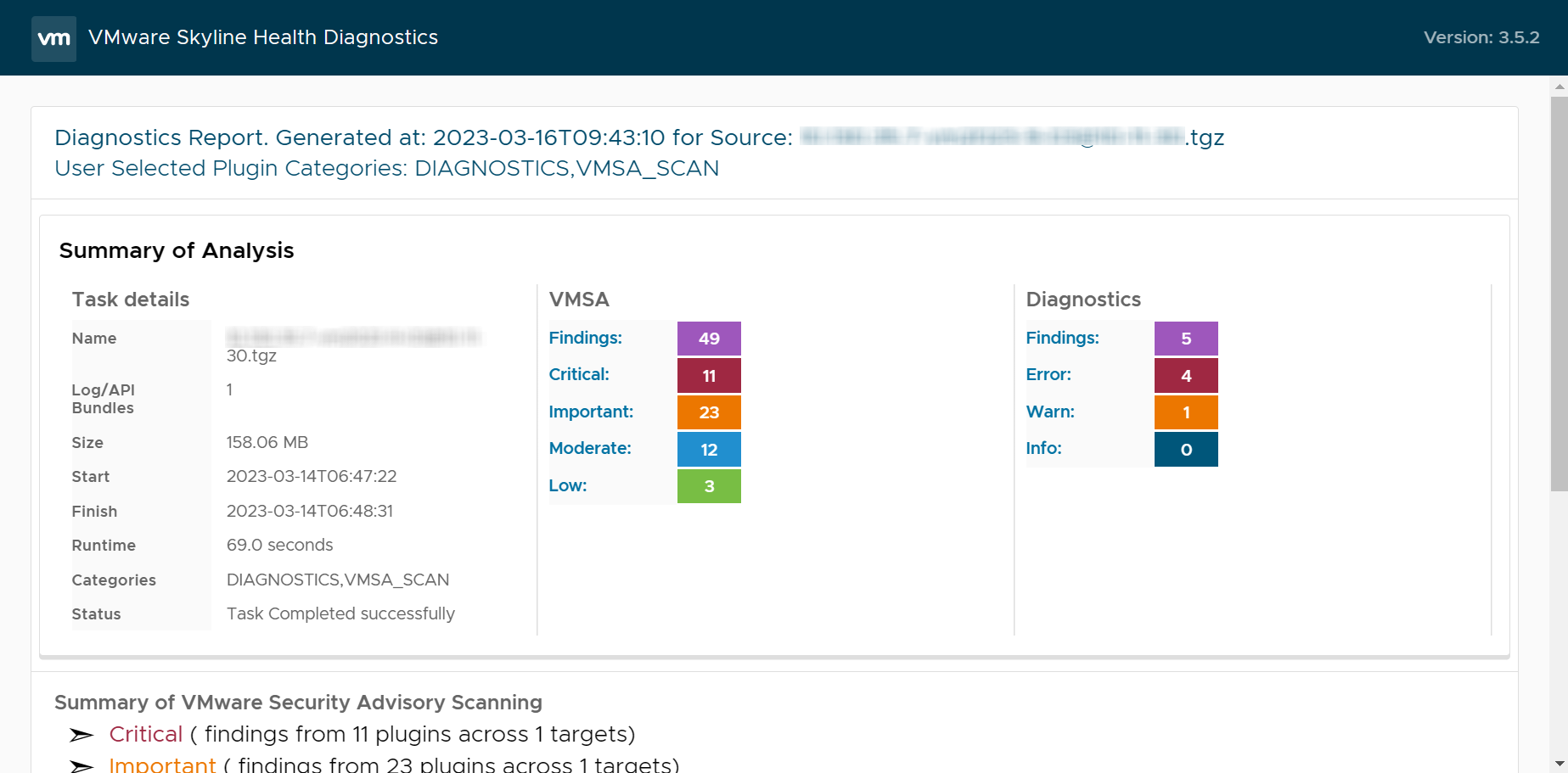1568x773 pixels.
Task: Click the VMware vm logo icon
Action: 53,38
